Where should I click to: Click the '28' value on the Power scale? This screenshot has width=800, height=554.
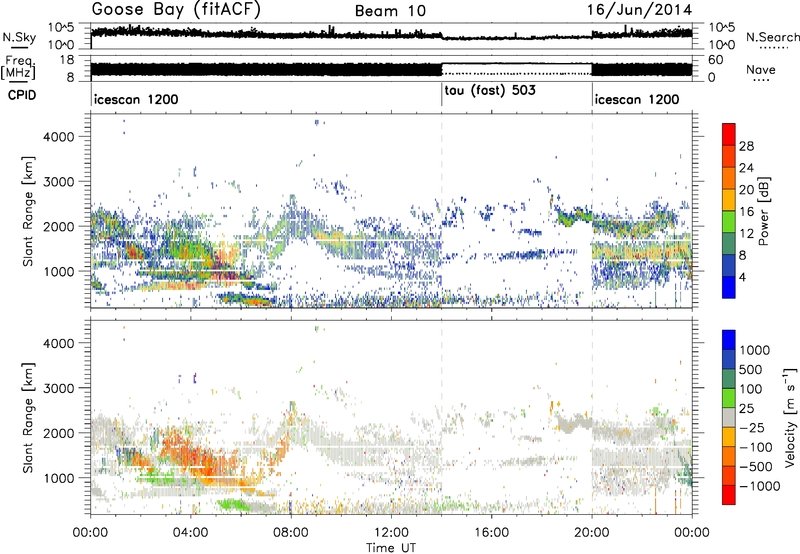point(746,146)
